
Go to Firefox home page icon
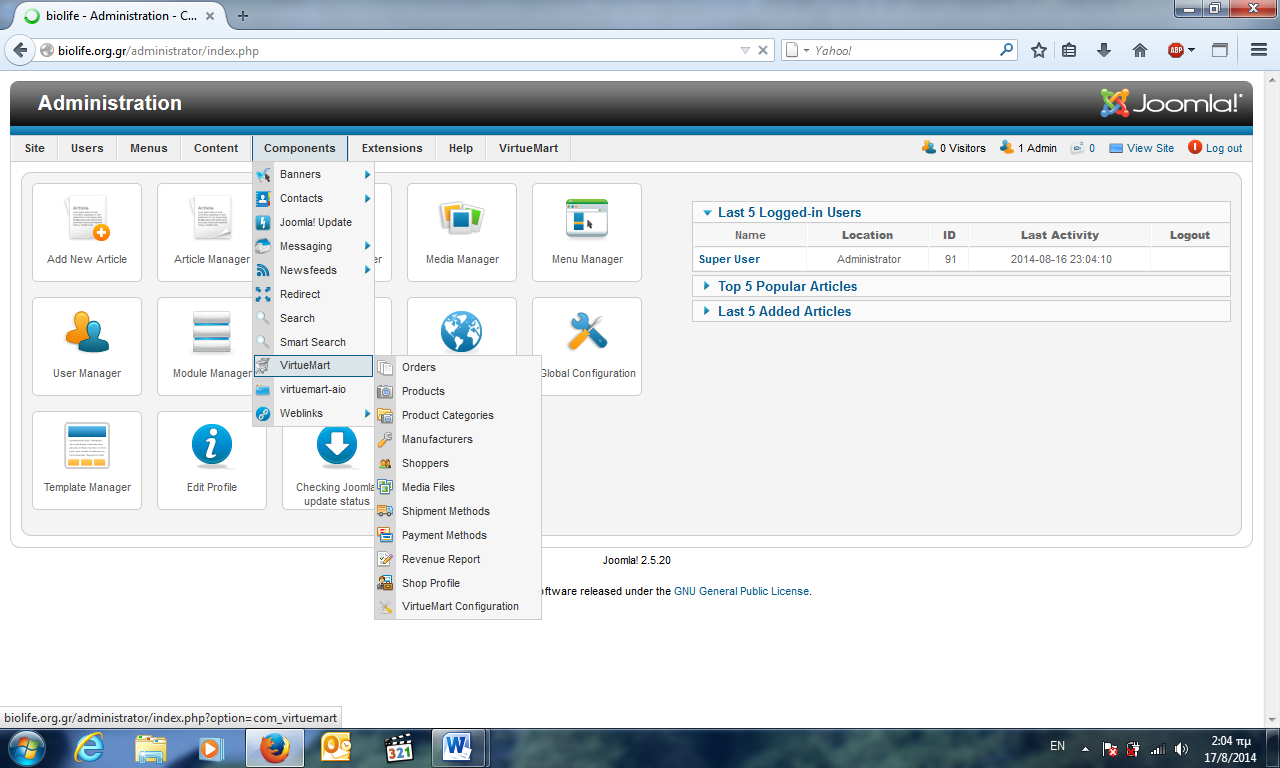(1139, 50)
